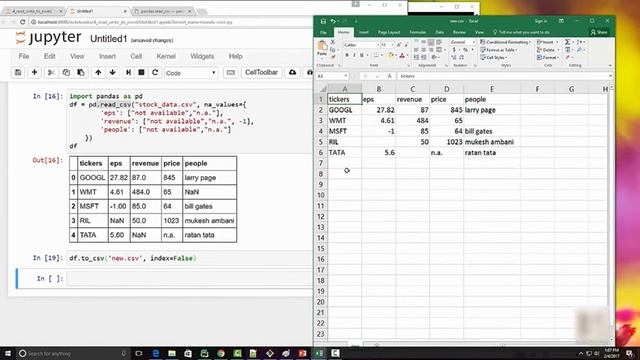Open the Jupyter File menu
The width and height of the screenshot is (640, 360).
[24, 56]
